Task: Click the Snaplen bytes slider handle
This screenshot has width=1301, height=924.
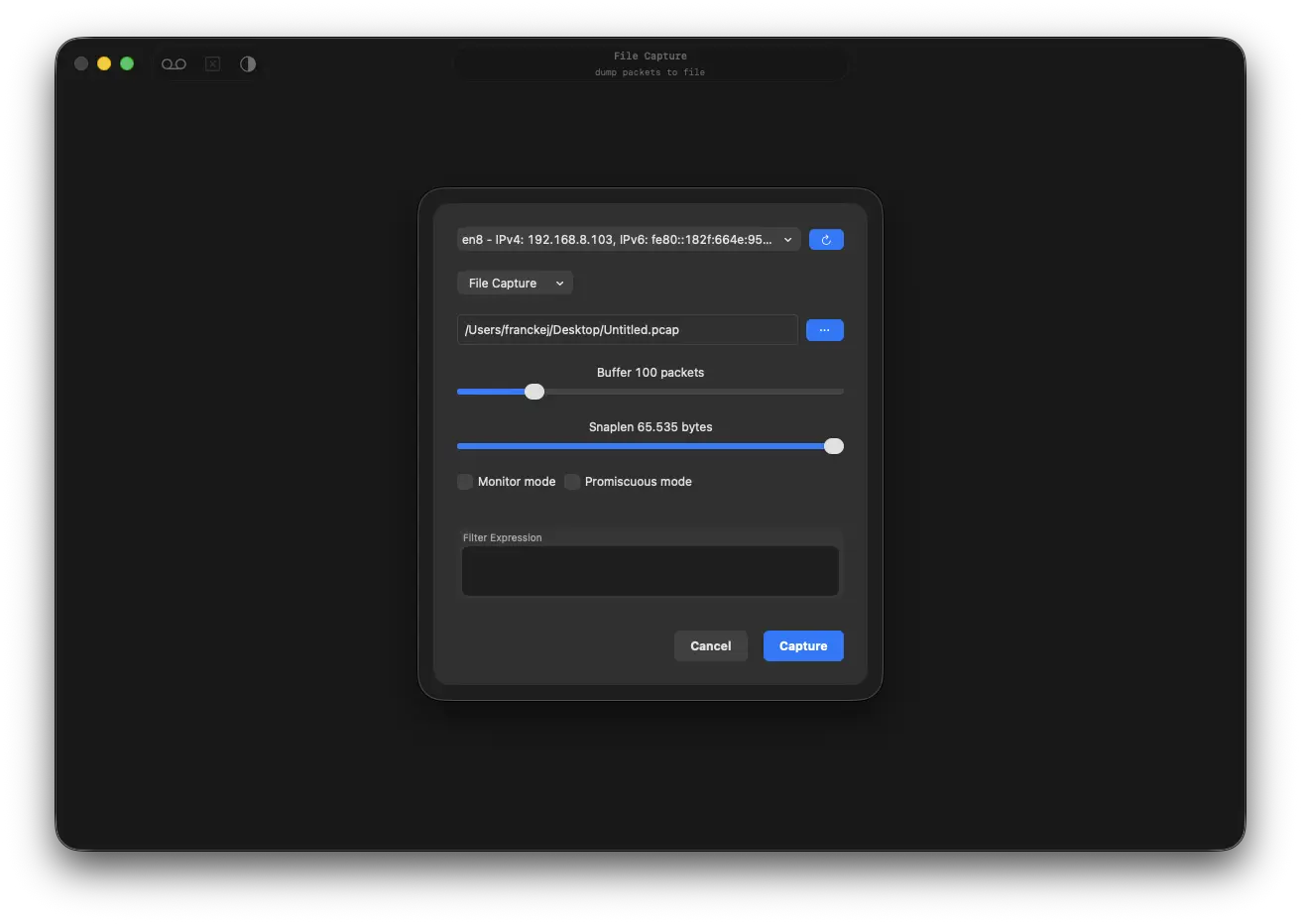Action: (x=834, y=446)
